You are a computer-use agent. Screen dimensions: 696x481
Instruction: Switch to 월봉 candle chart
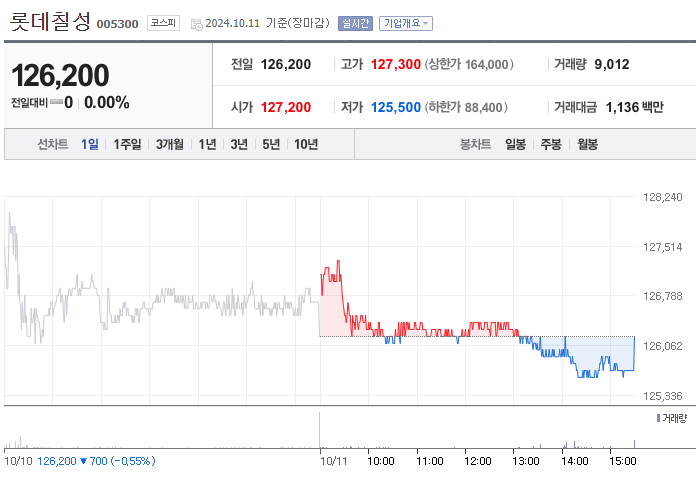point(587,144)
